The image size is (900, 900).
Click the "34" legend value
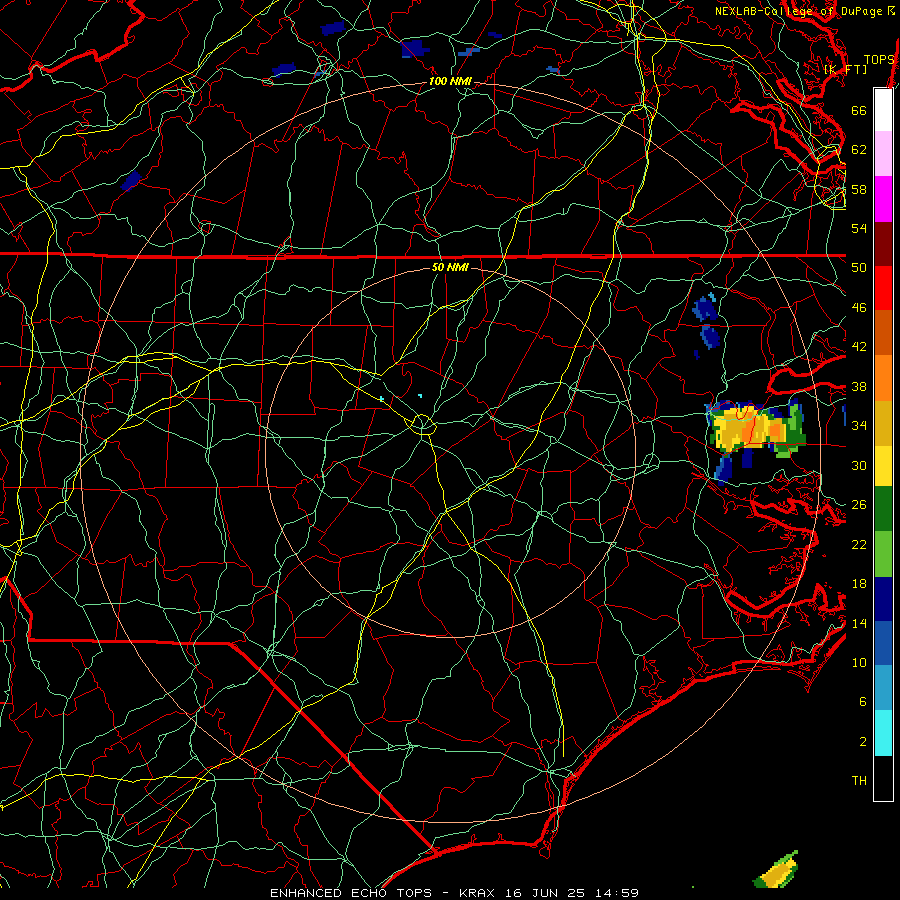pos(859,425)
